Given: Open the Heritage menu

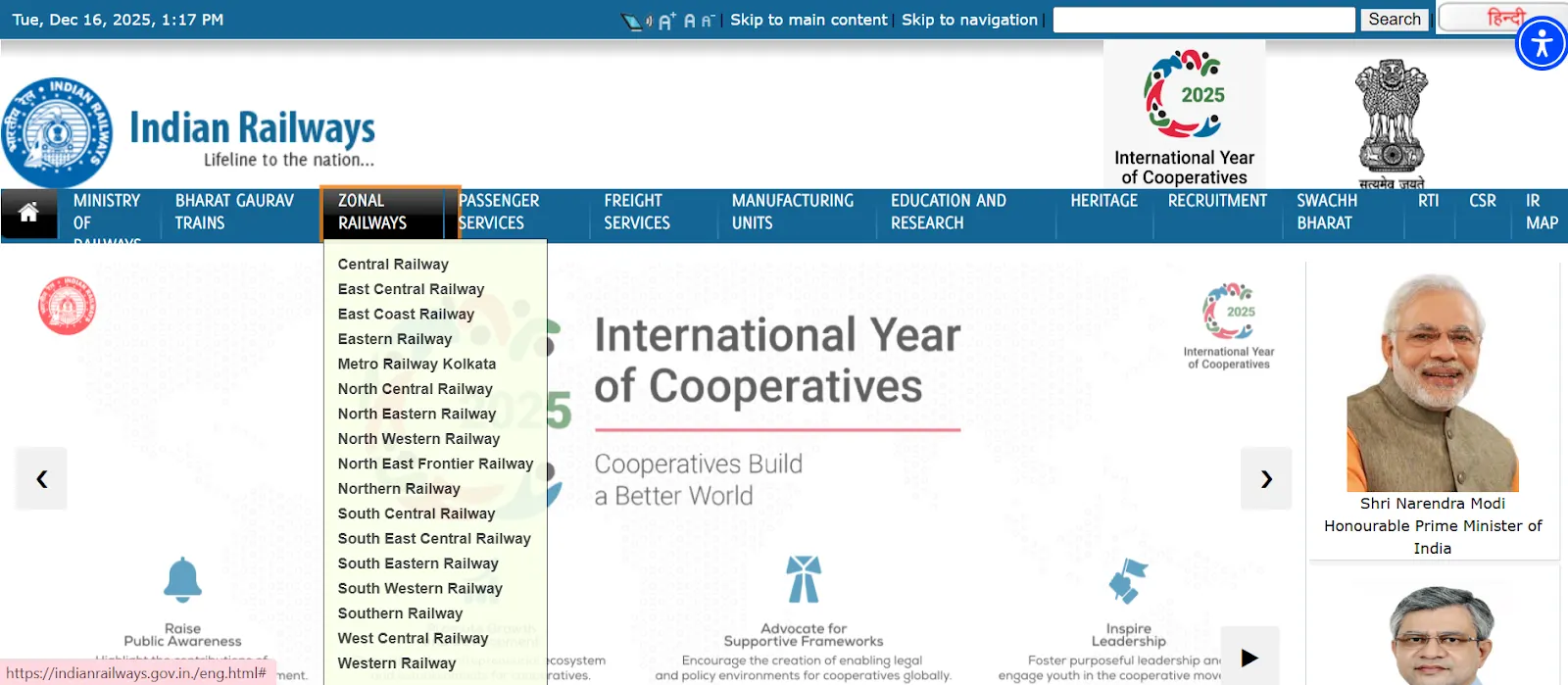Looking at the screenshot, I should (1103, 201).
